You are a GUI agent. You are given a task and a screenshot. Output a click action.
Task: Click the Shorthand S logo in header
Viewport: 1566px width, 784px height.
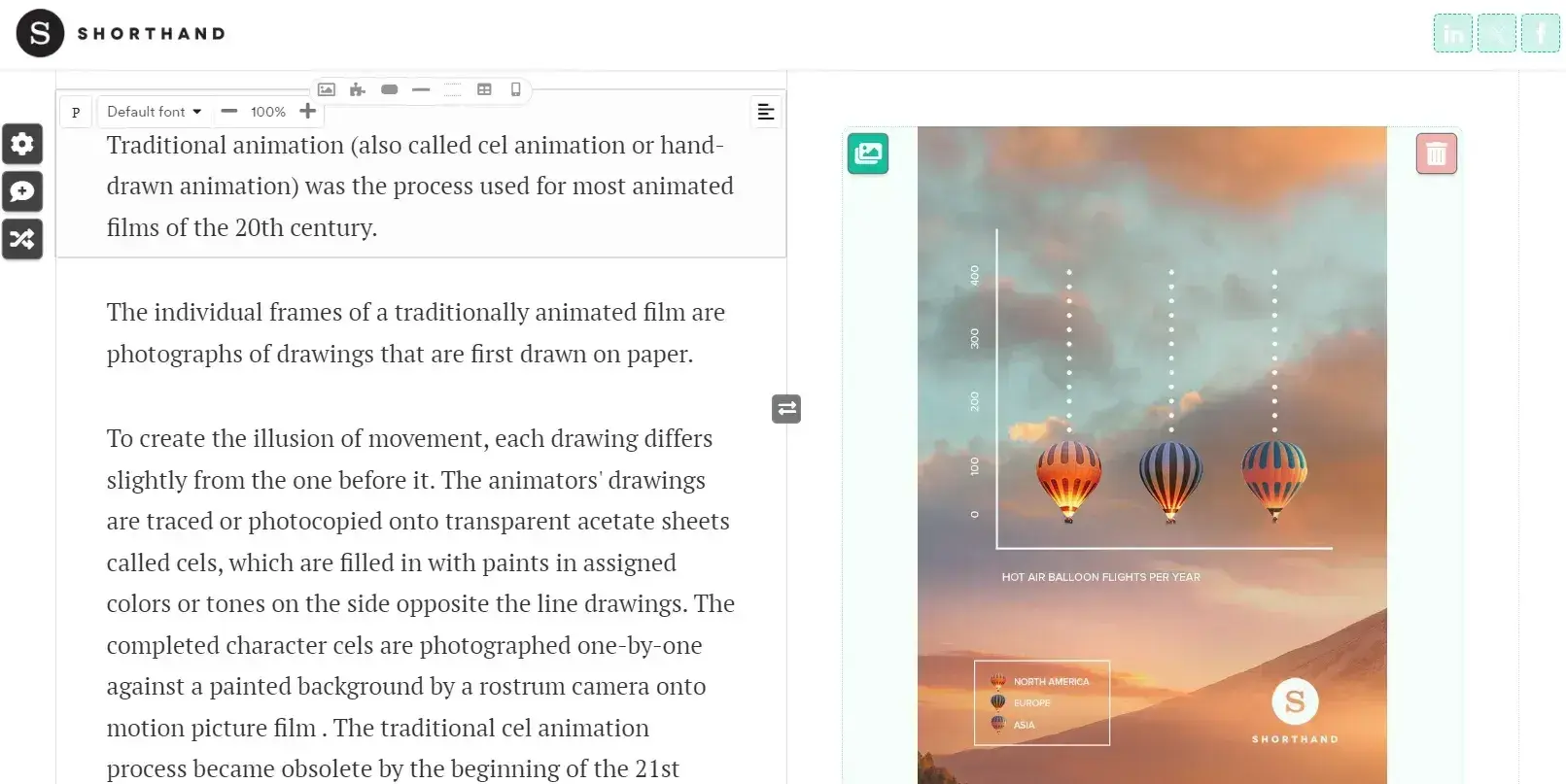(x=40, y=33)
